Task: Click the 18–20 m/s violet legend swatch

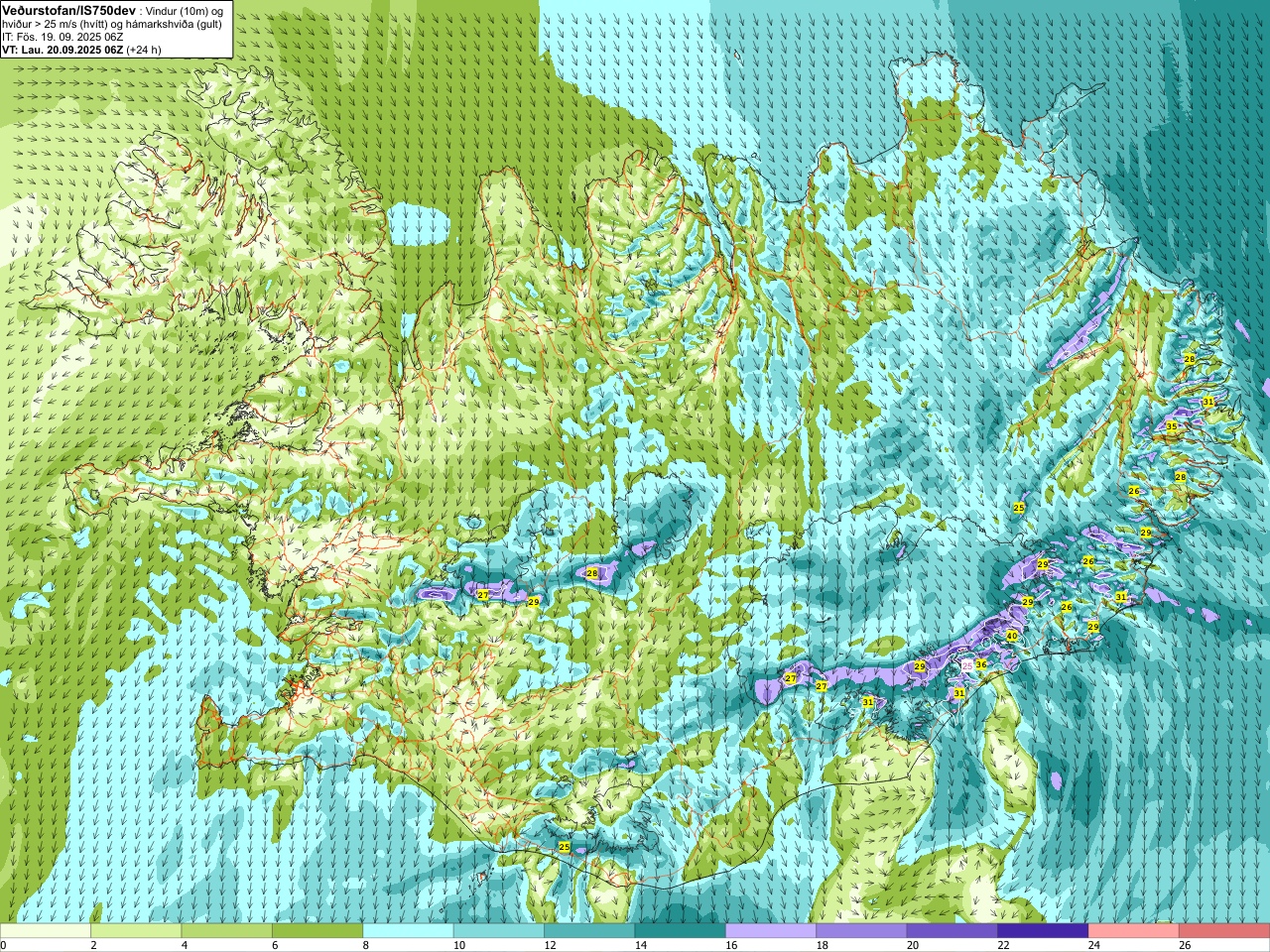Action: click(x=861, y=931)
